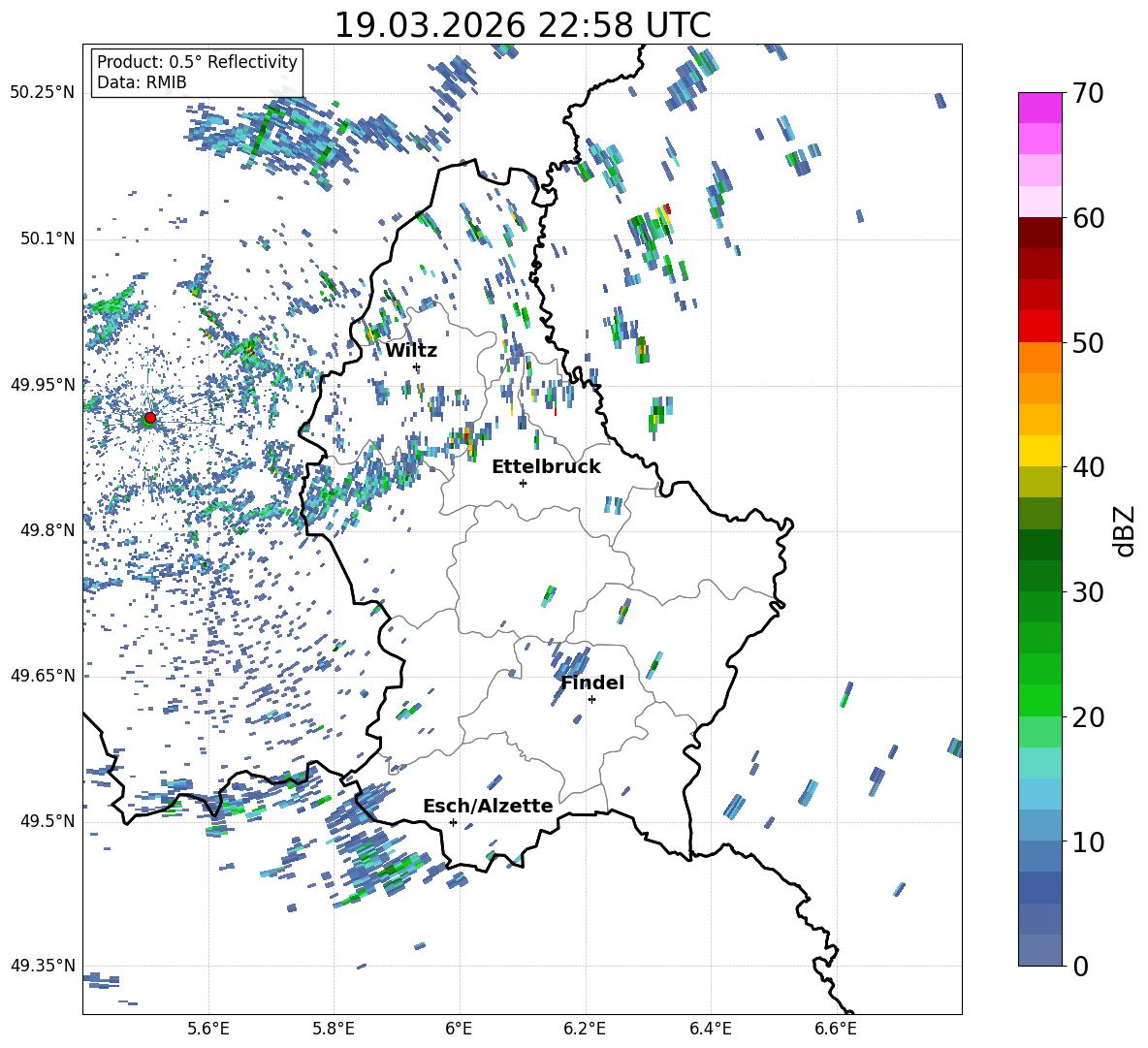This screenshot has width=1148, height=1048.
Task: Click the Findel location cross marker
Action: tap(591, 699)
